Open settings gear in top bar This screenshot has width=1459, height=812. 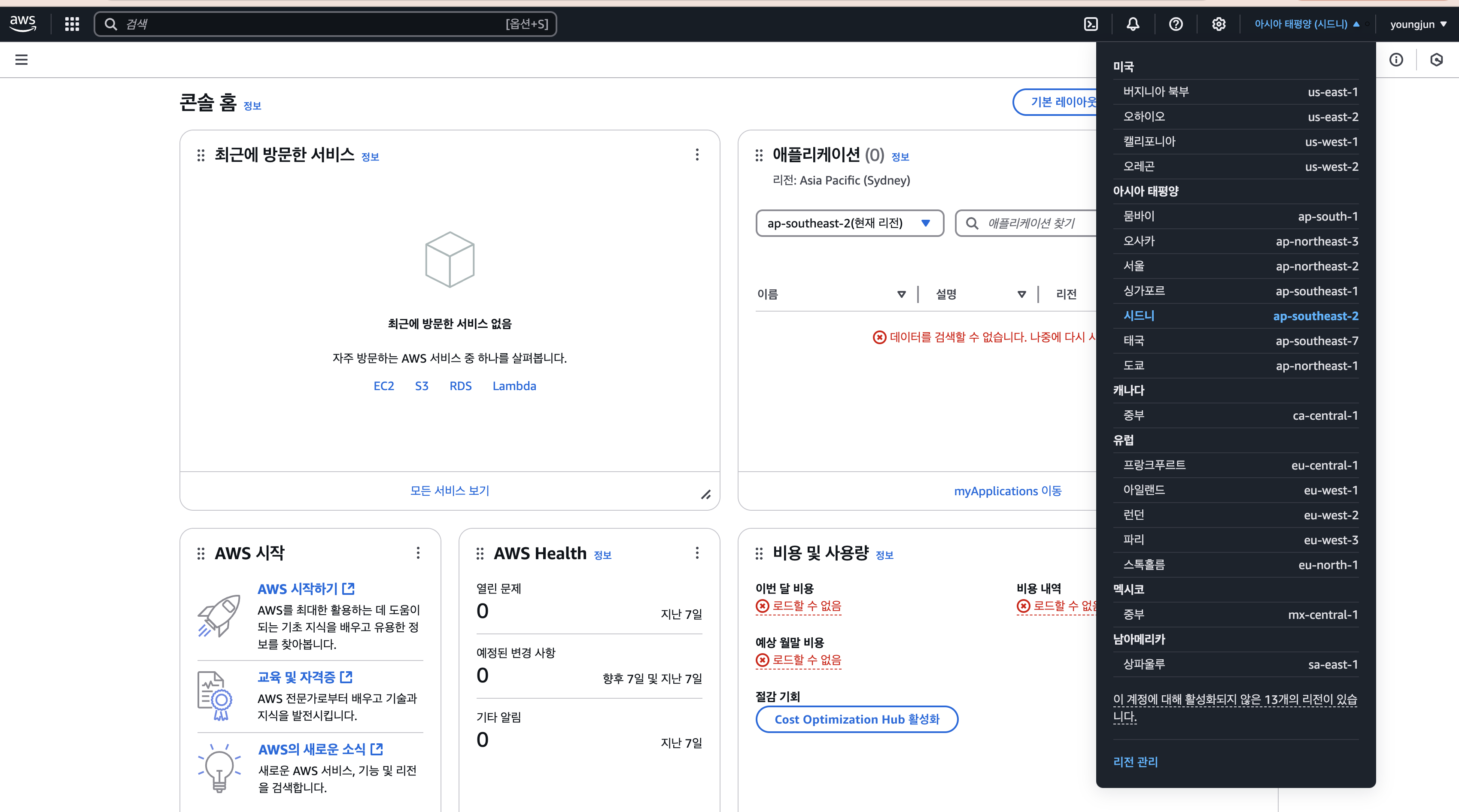tap(1218, 24)
